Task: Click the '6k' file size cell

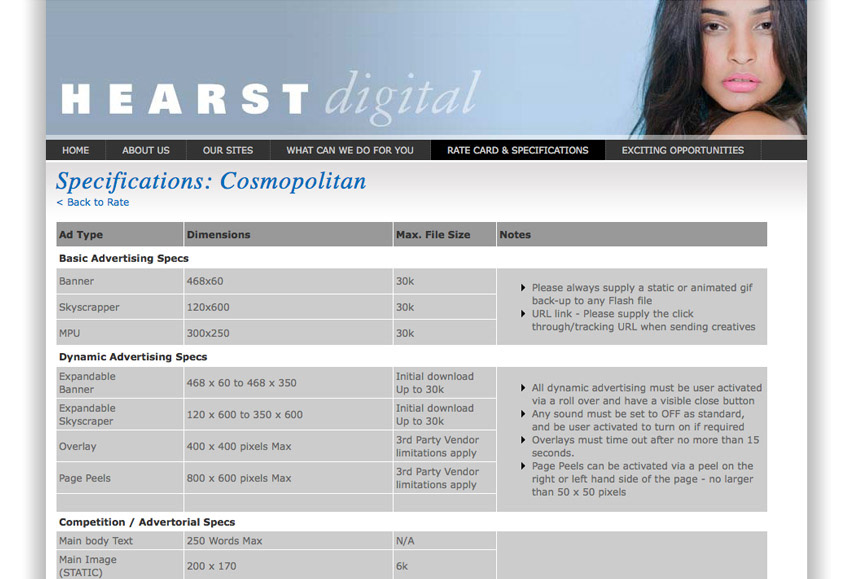Action: pyautogui.click(x=444, y=565)
